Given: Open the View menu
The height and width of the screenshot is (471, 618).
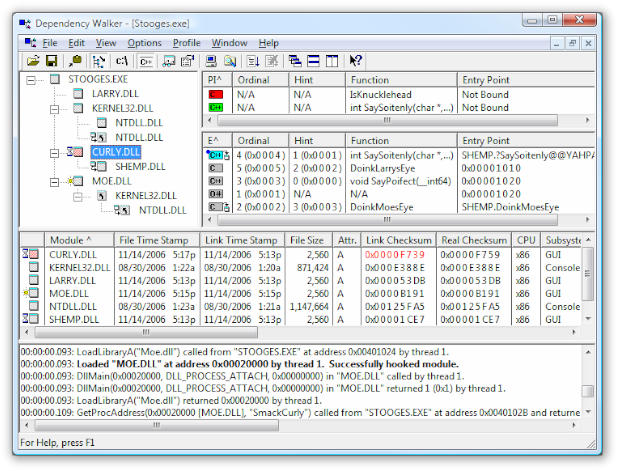Looking at the screenshot, I should pos(106,43).
